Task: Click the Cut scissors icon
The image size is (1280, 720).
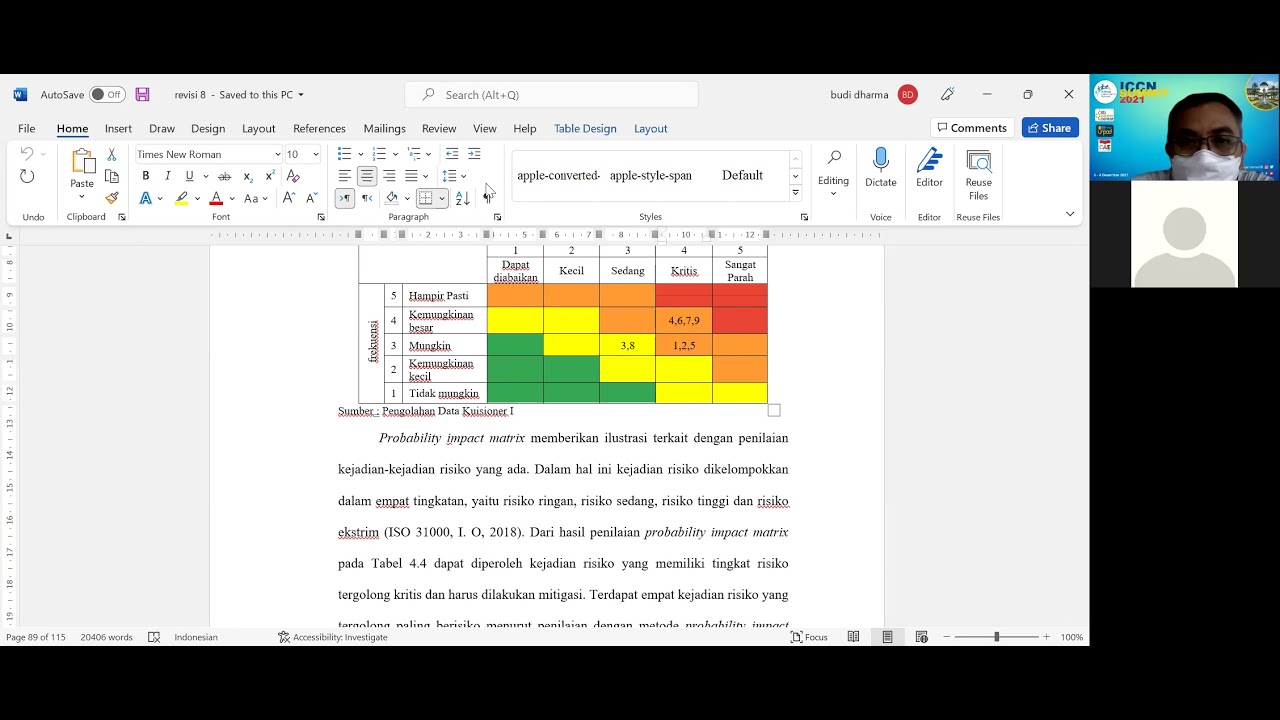Action: (x=112, y=154)
